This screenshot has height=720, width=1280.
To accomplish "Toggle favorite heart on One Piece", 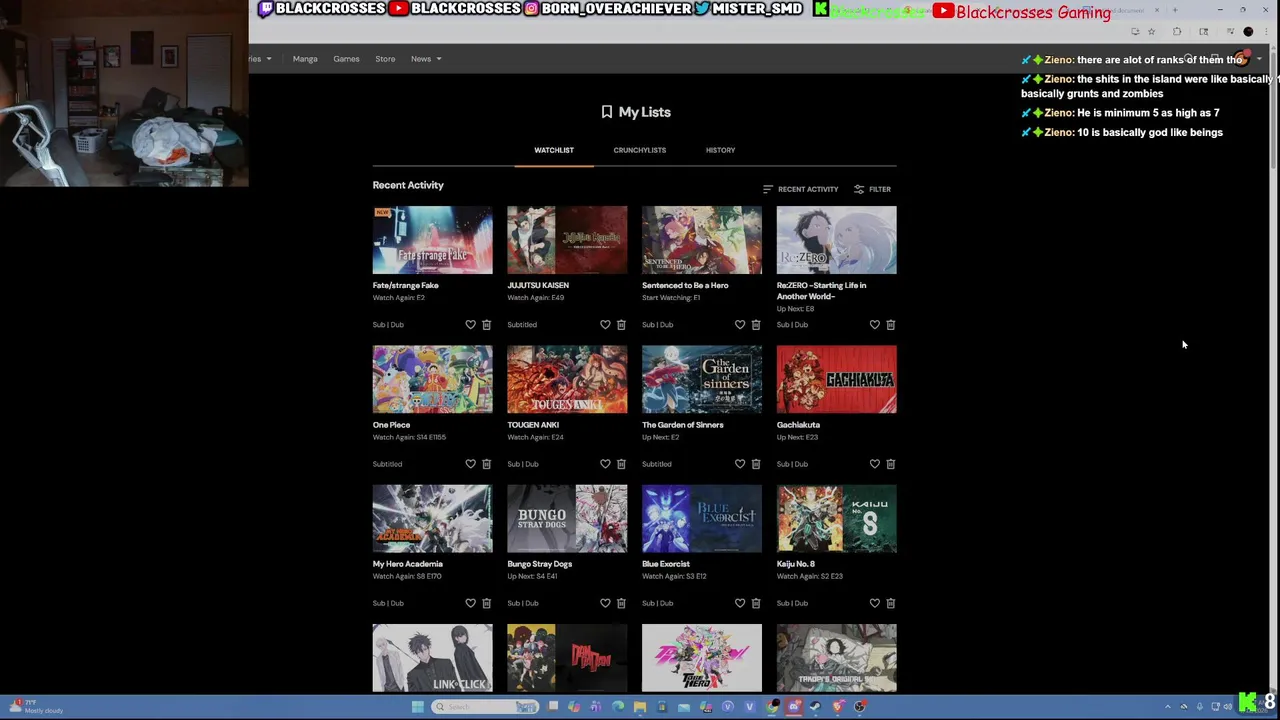I will click(470, 464).
